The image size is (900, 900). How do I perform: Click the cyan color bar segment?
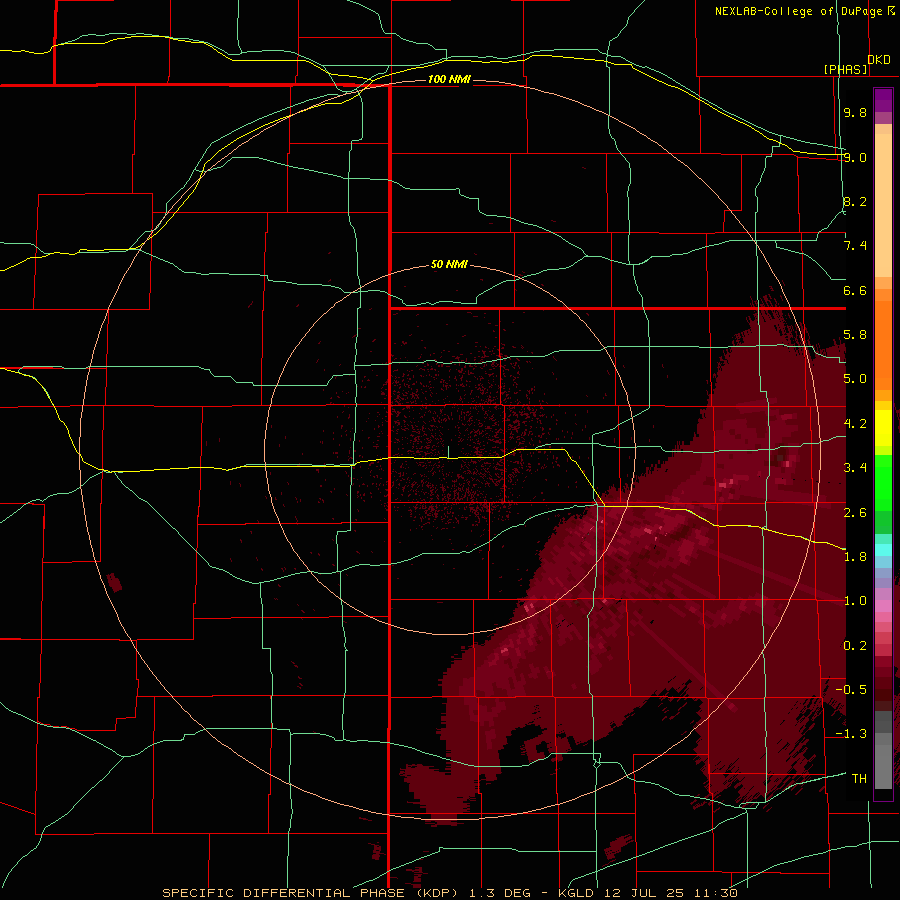pos(883,550)
